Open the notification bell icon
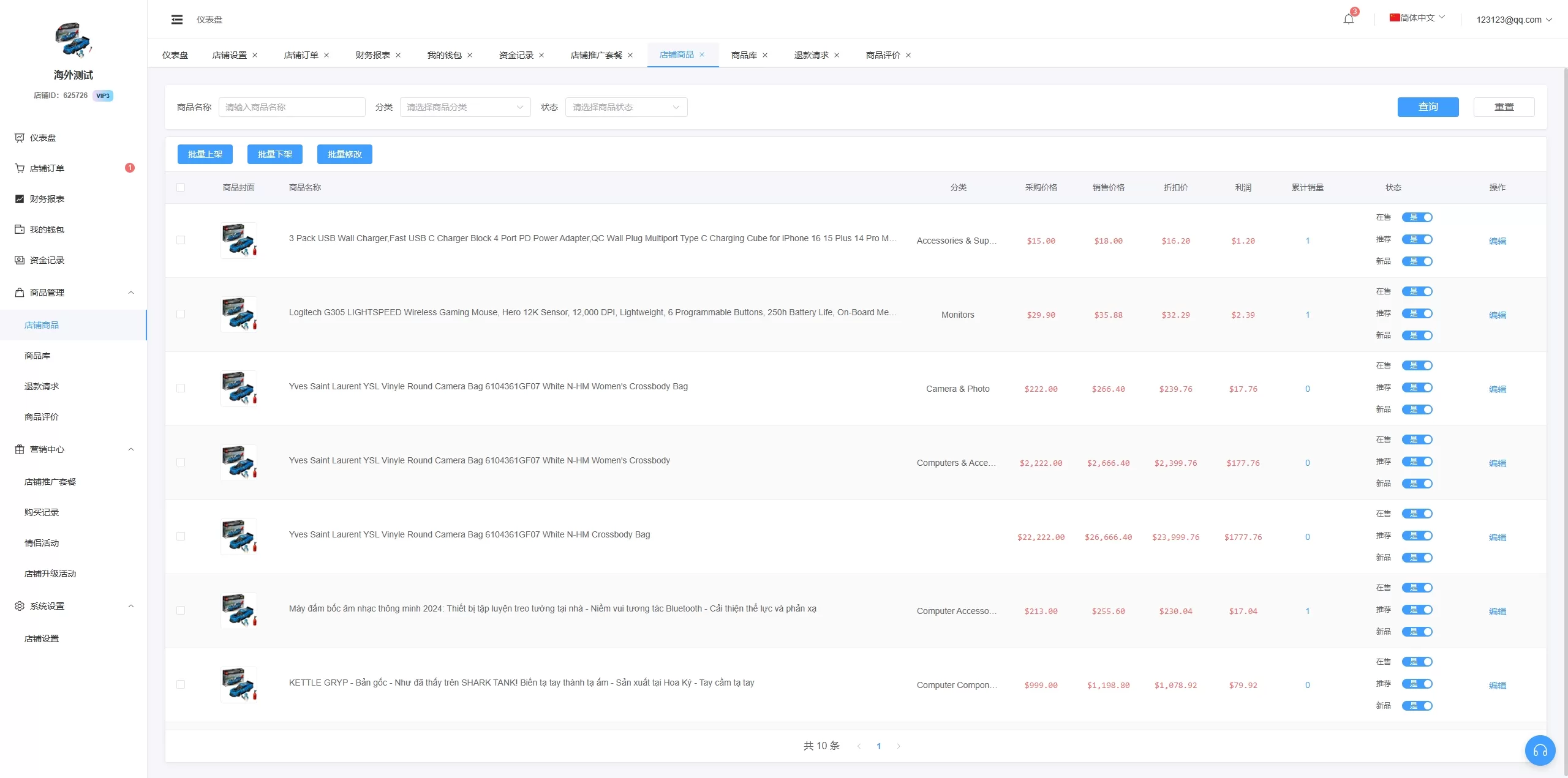This screenshot has height=778, width=1568. (x=1348, y=19)
